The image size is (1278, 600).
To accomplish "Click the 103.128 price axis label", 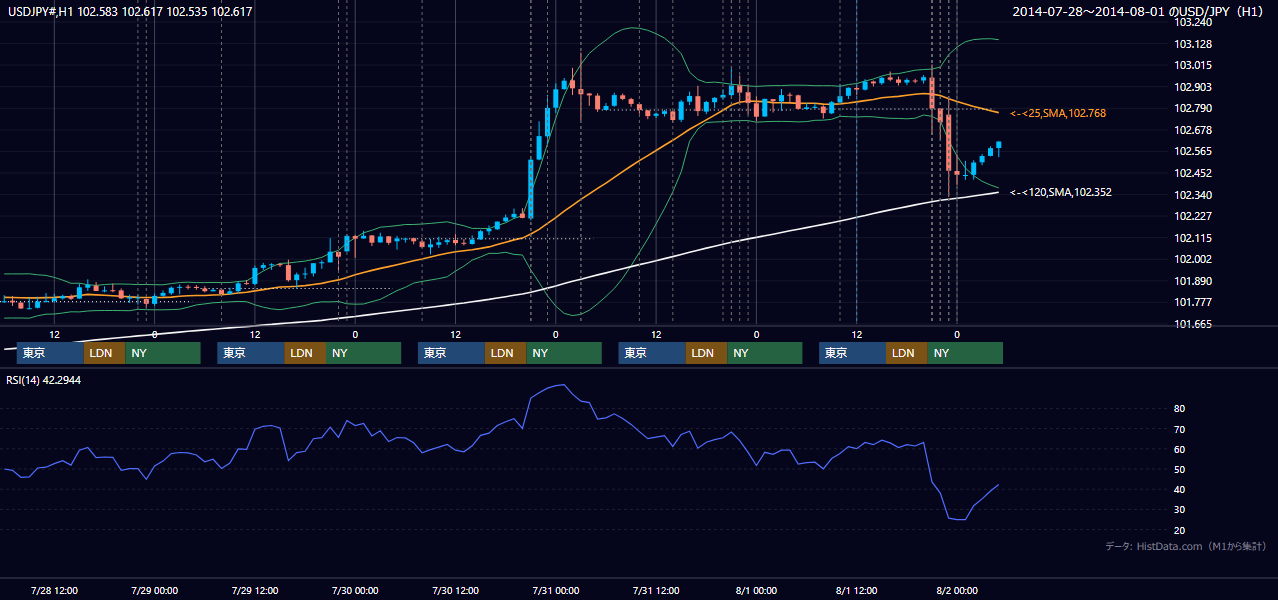I will [x=1195, y=44].
